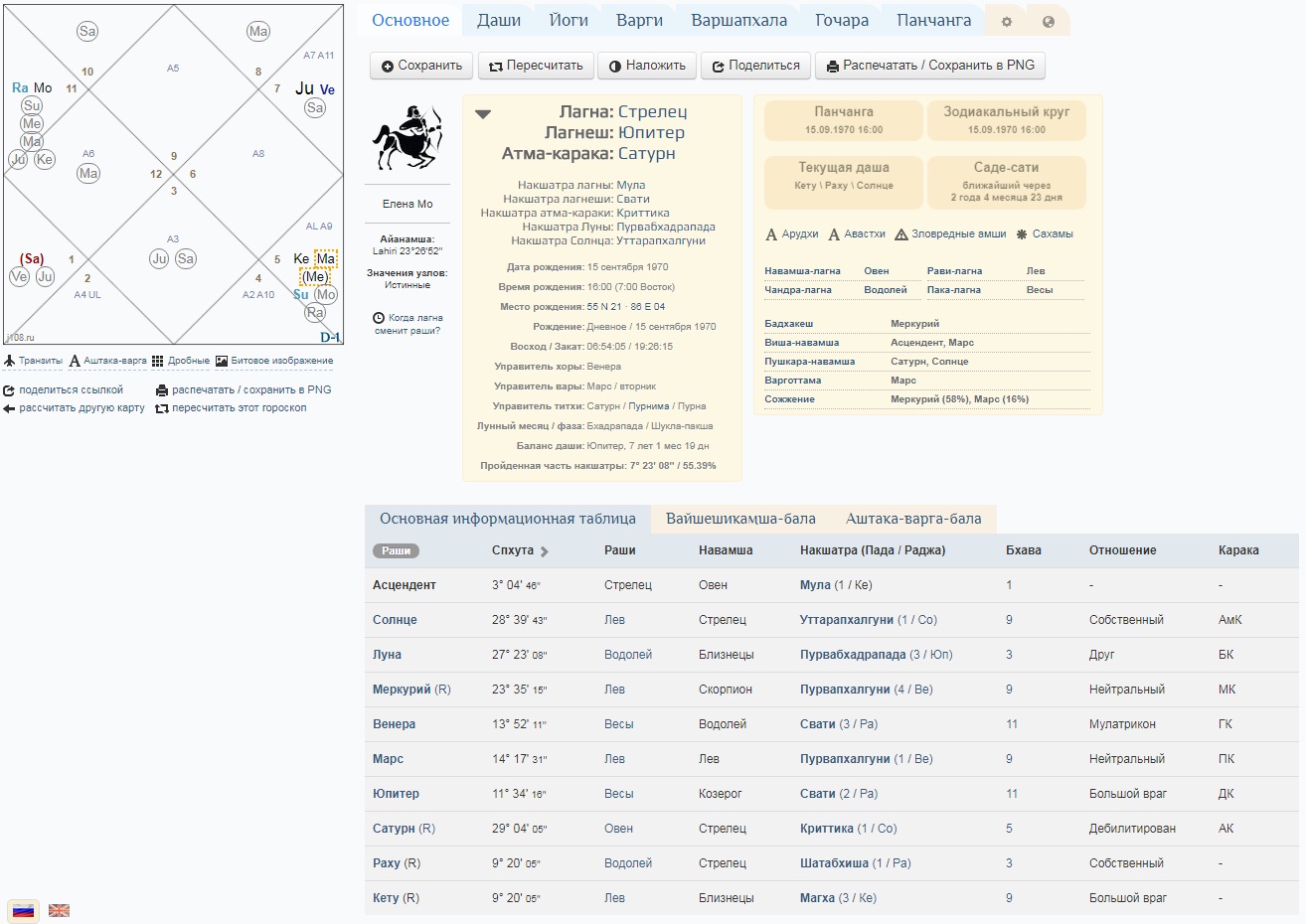
Task: Click Меркурий in the table
Action: (x=402, y=690)
